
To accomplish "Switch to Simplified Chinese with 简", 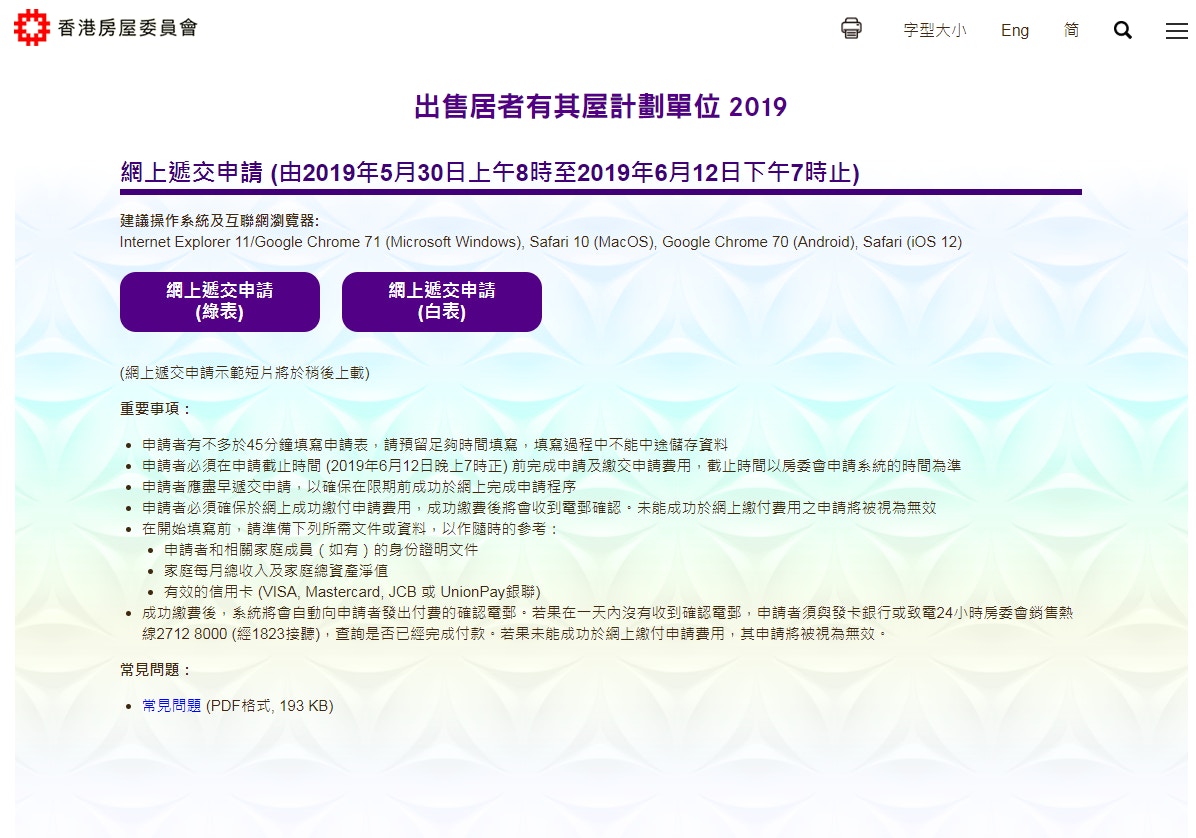I will [1071, 30].
